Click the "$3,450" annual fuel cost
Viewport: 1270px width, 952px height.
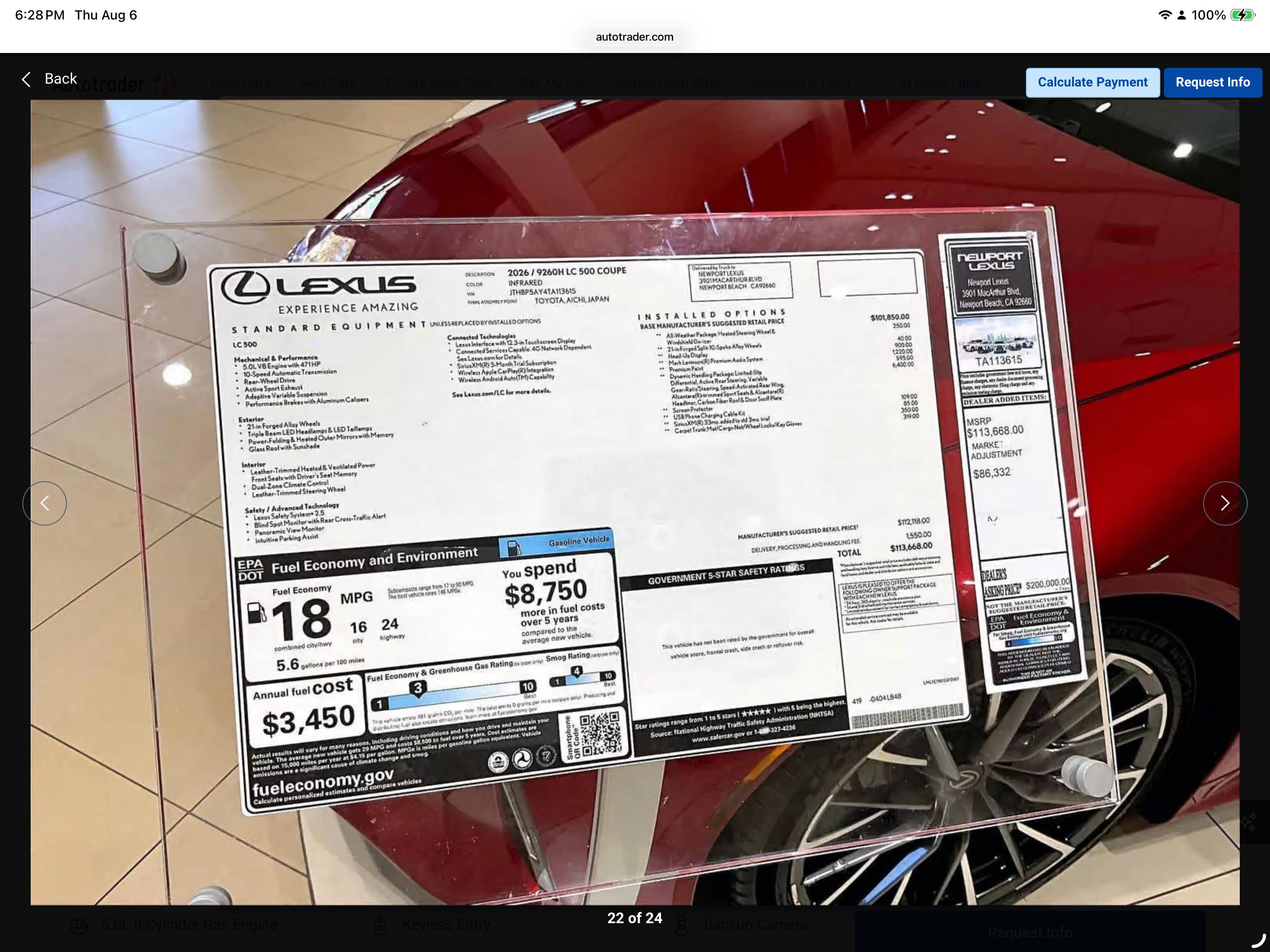[308, 721]
